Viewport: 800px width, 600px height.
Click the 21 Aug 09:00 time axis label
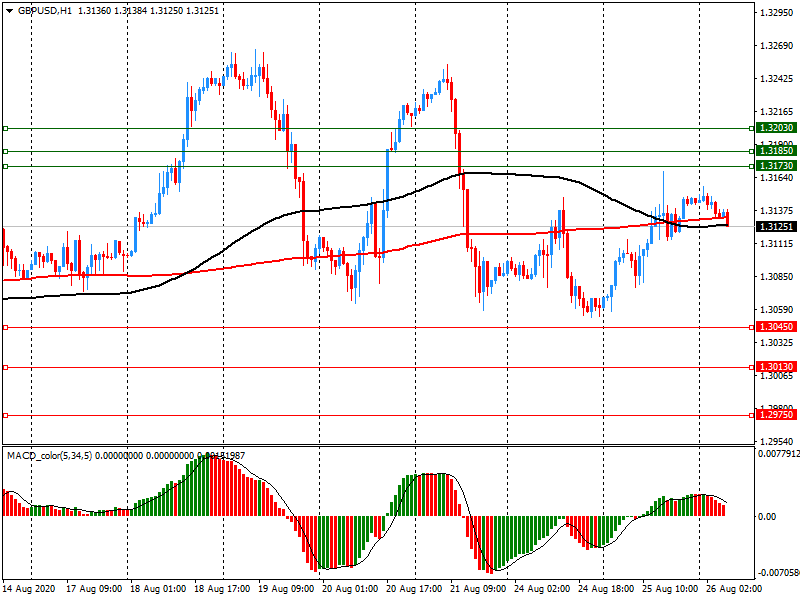point(478,589)
